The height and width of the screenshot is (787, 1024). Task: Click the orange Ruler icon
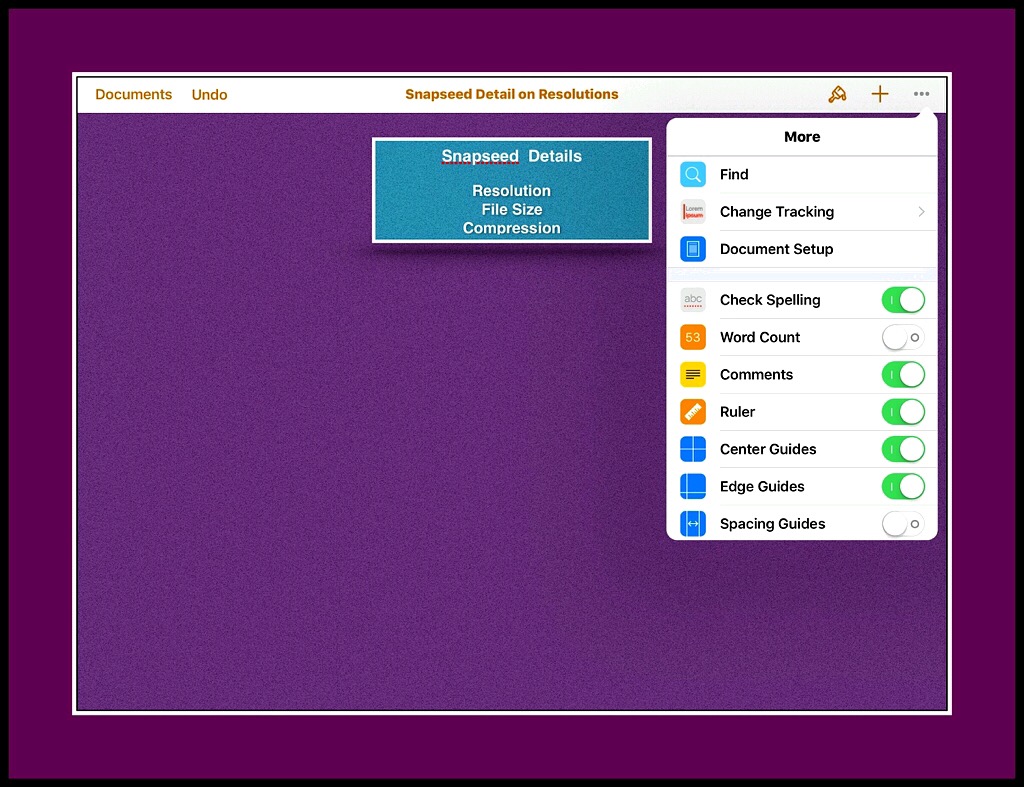(x=693, y=412)
